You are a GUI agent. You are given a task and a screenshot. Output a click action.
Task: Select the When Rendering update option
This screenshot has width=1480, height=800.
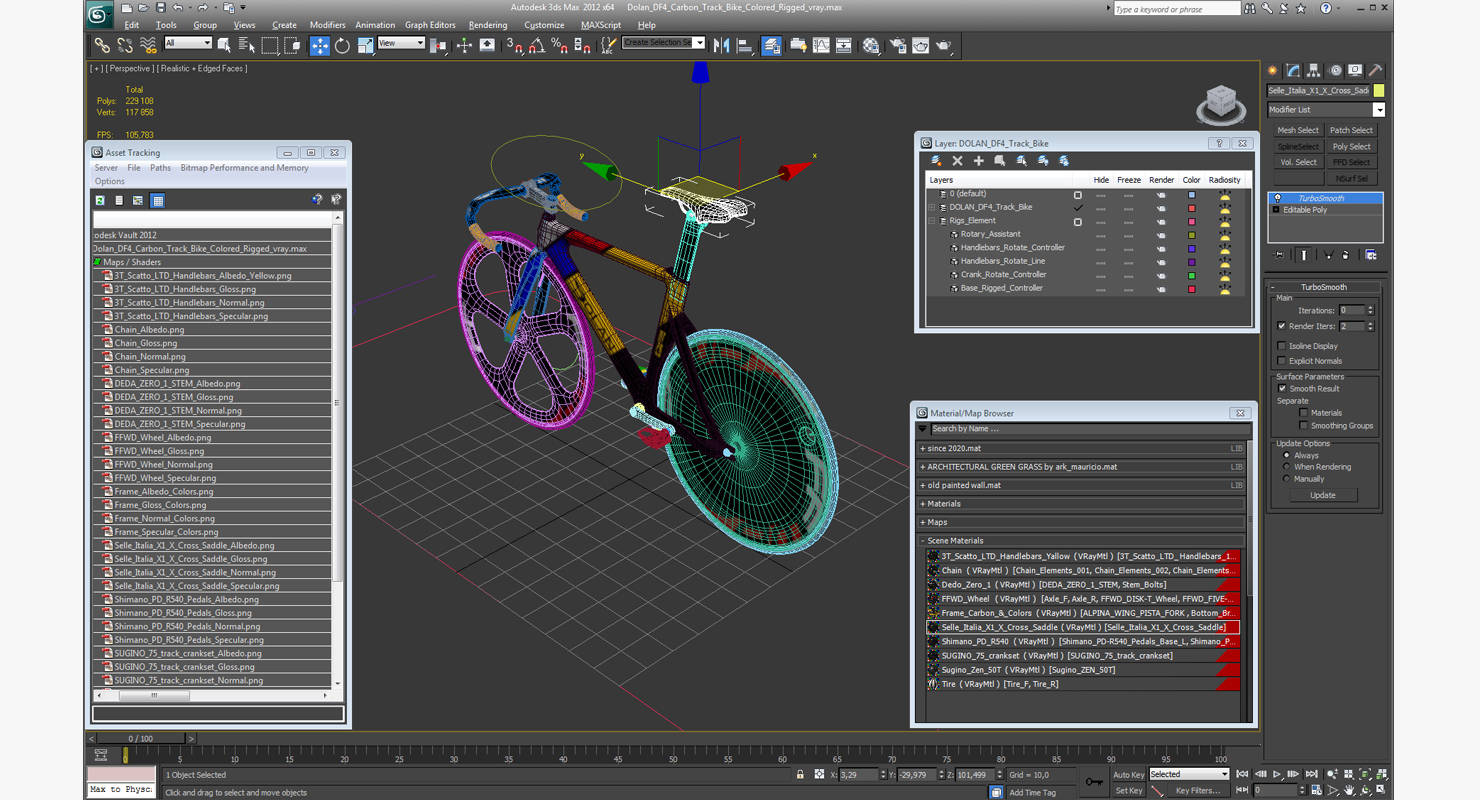1286,467
